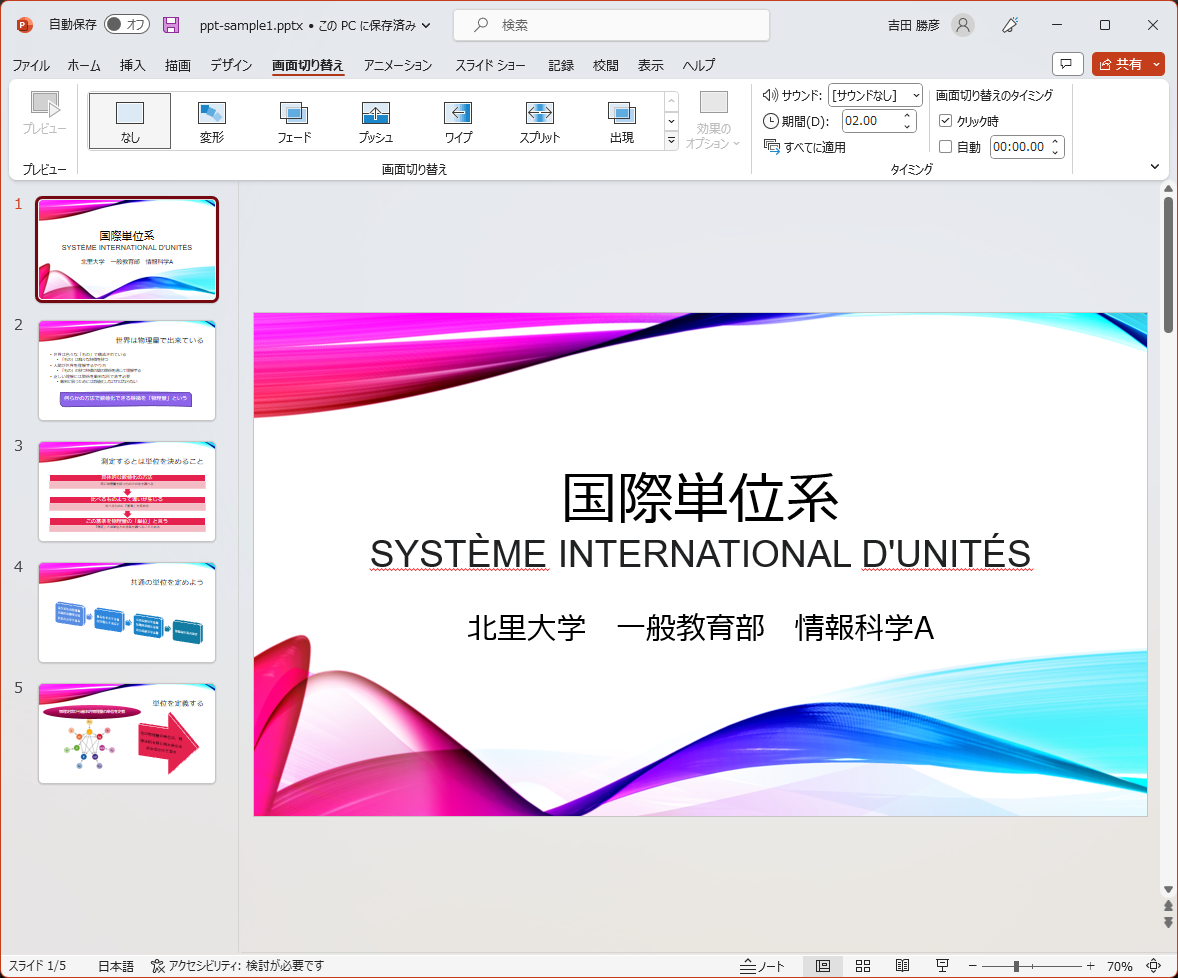
Task: Uncheck the クリック時 checkbox
Action: click(945, 120)
